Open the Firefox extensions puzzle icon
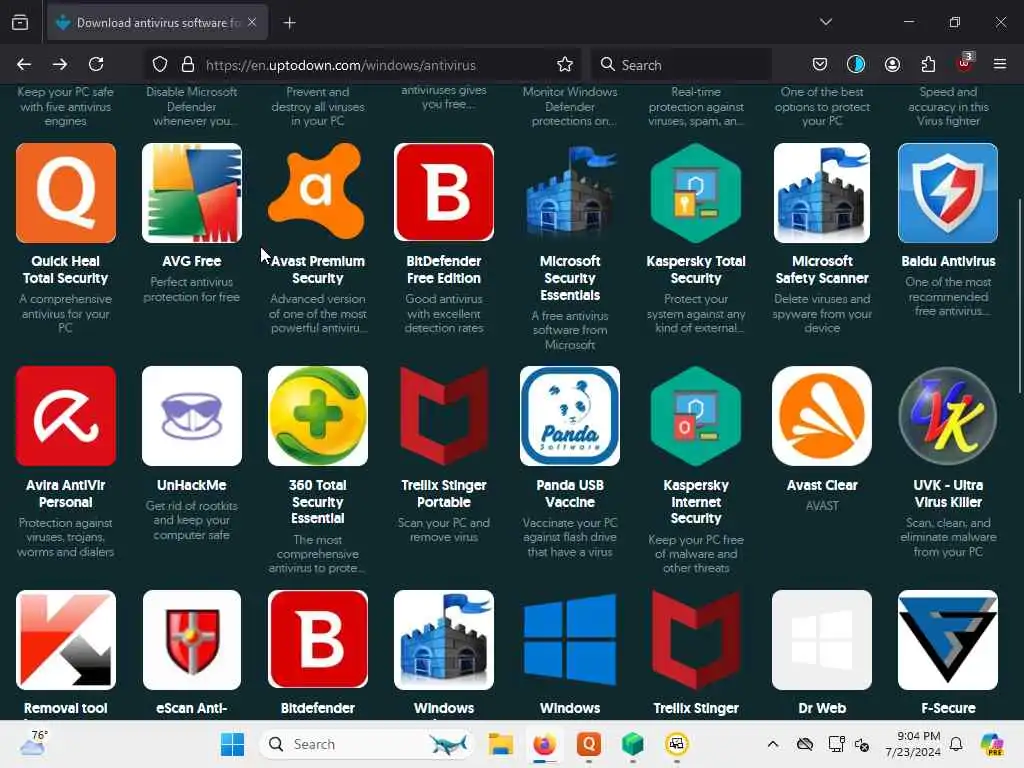The width and height of the screenshot is (1024, 768). pyautogui.click(x=928, y=64)
